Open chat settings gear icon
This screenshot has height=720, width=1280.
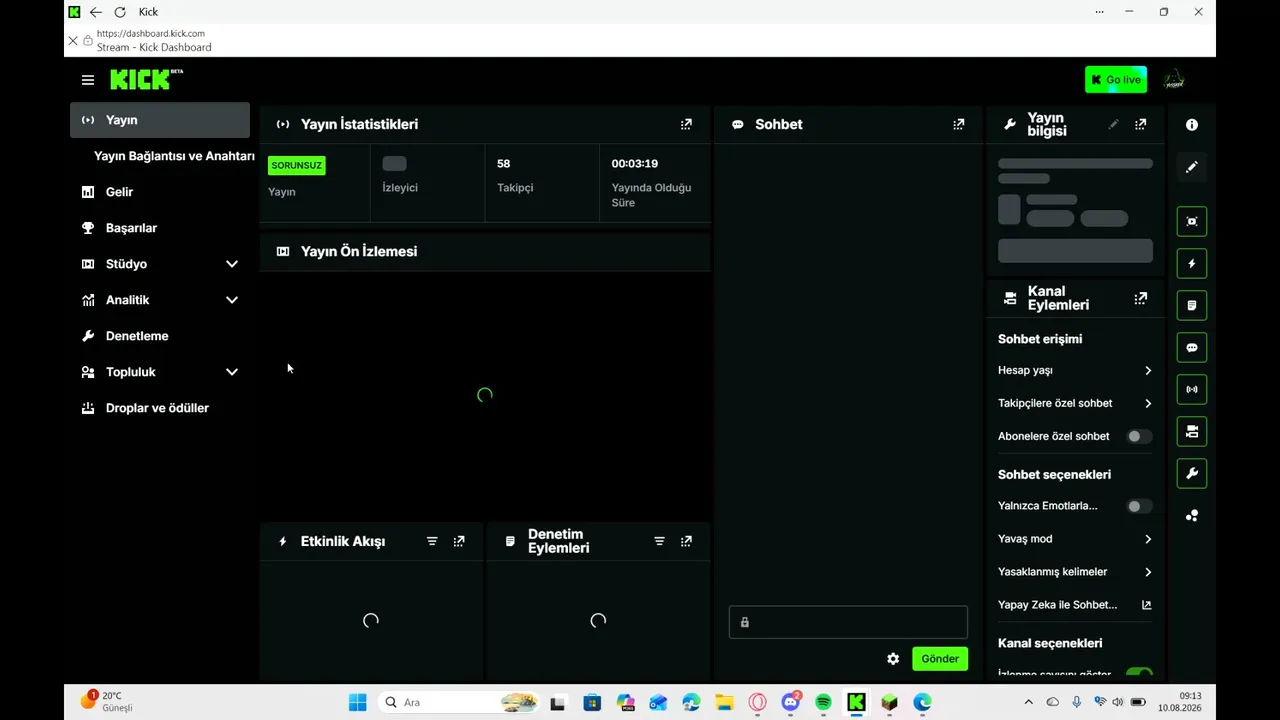(893, 659)
